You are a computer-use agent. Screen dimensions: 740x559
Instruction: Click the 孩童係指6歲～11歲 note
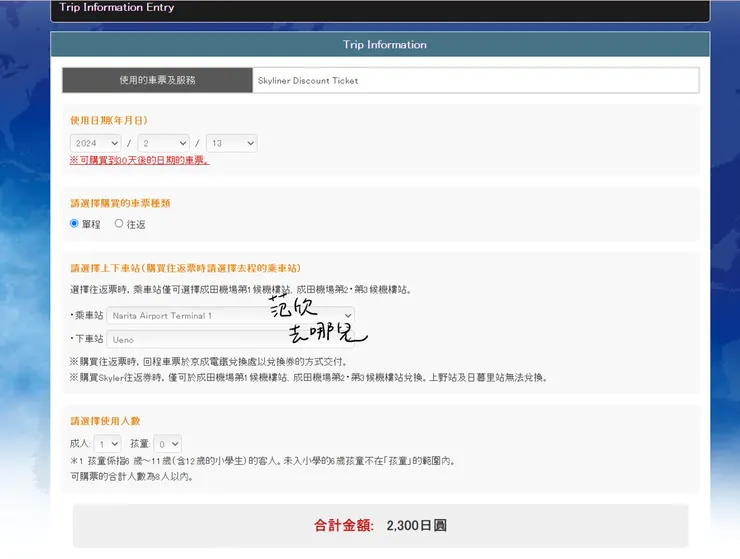pyautogui.click(x=262, y=461)
